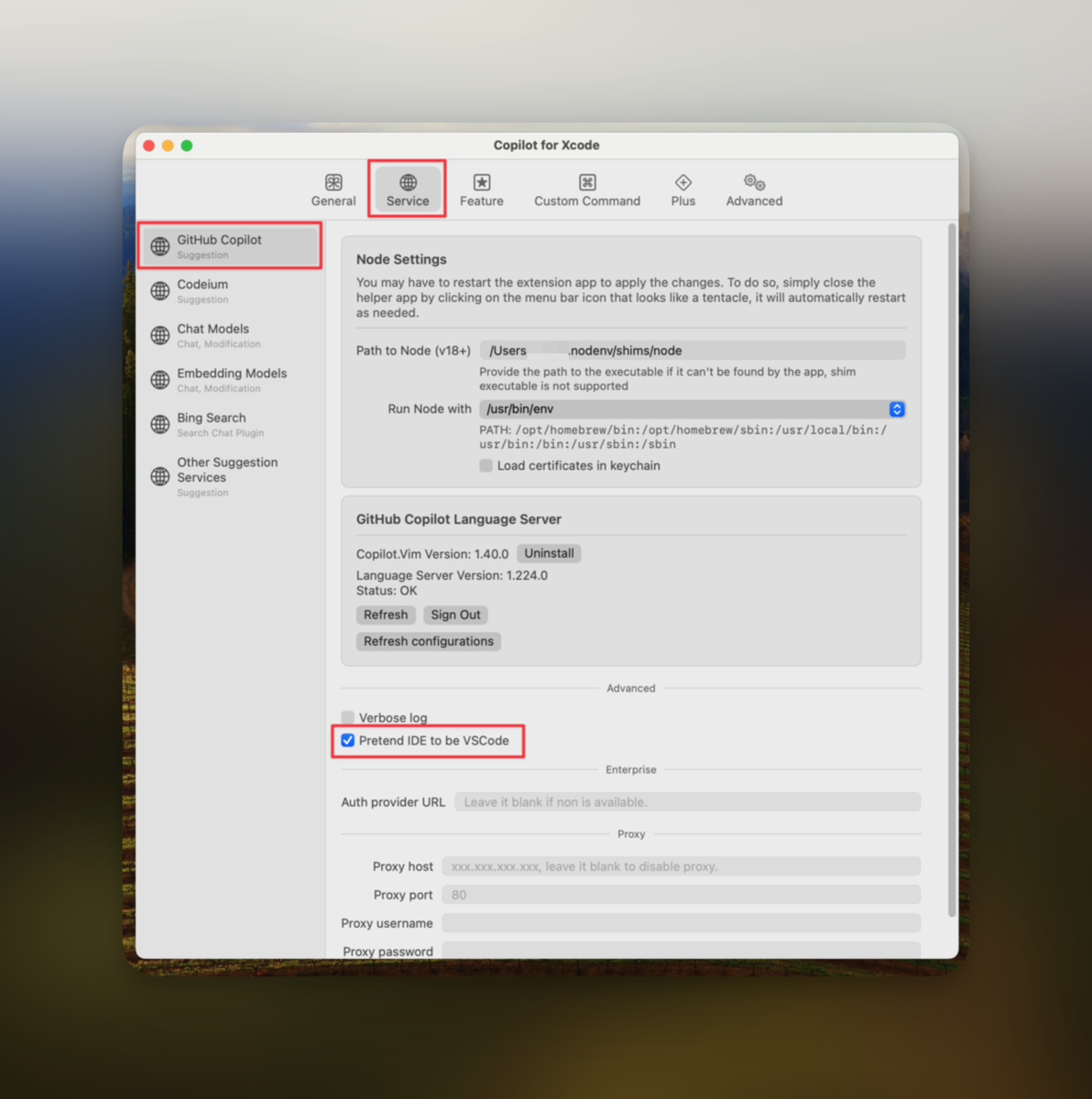This screenshot has height=1099, width=1092.
Task: Select Bing Search in the sidebar
Action: tap(230, 425)
